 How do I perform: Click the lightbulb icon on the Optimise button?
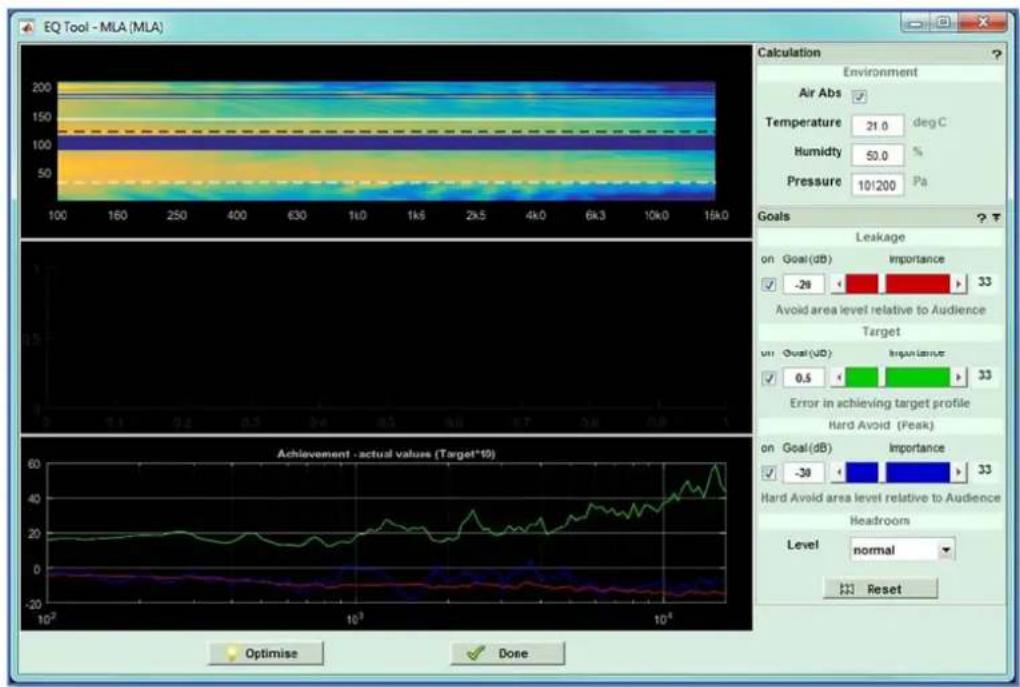point(232,653)
